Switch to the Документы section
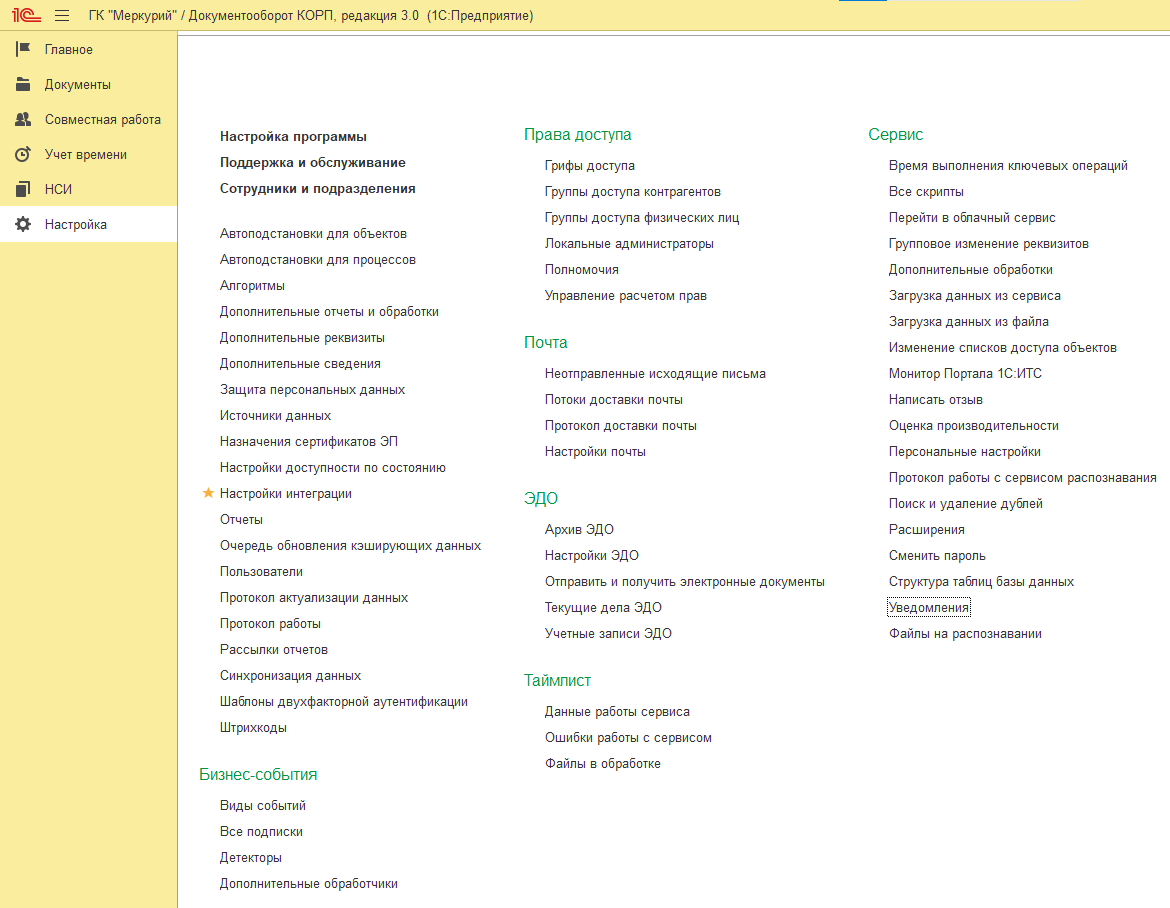 tap(89, 84)
